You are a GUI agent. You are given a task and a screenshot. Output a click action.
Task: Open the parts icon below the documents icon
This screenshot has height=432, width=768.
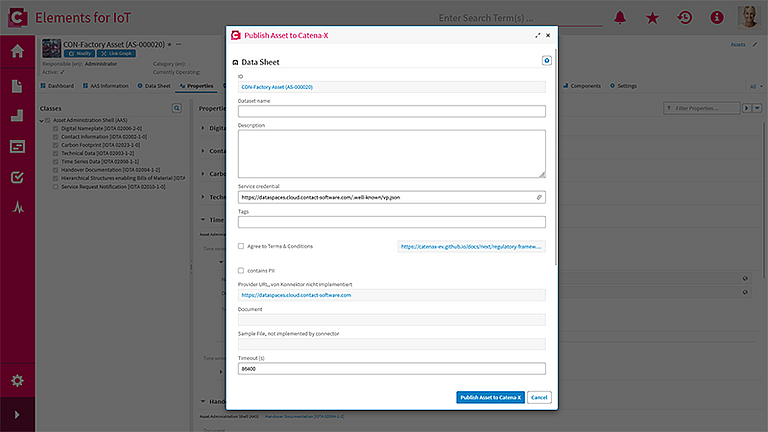coord(17,116)
